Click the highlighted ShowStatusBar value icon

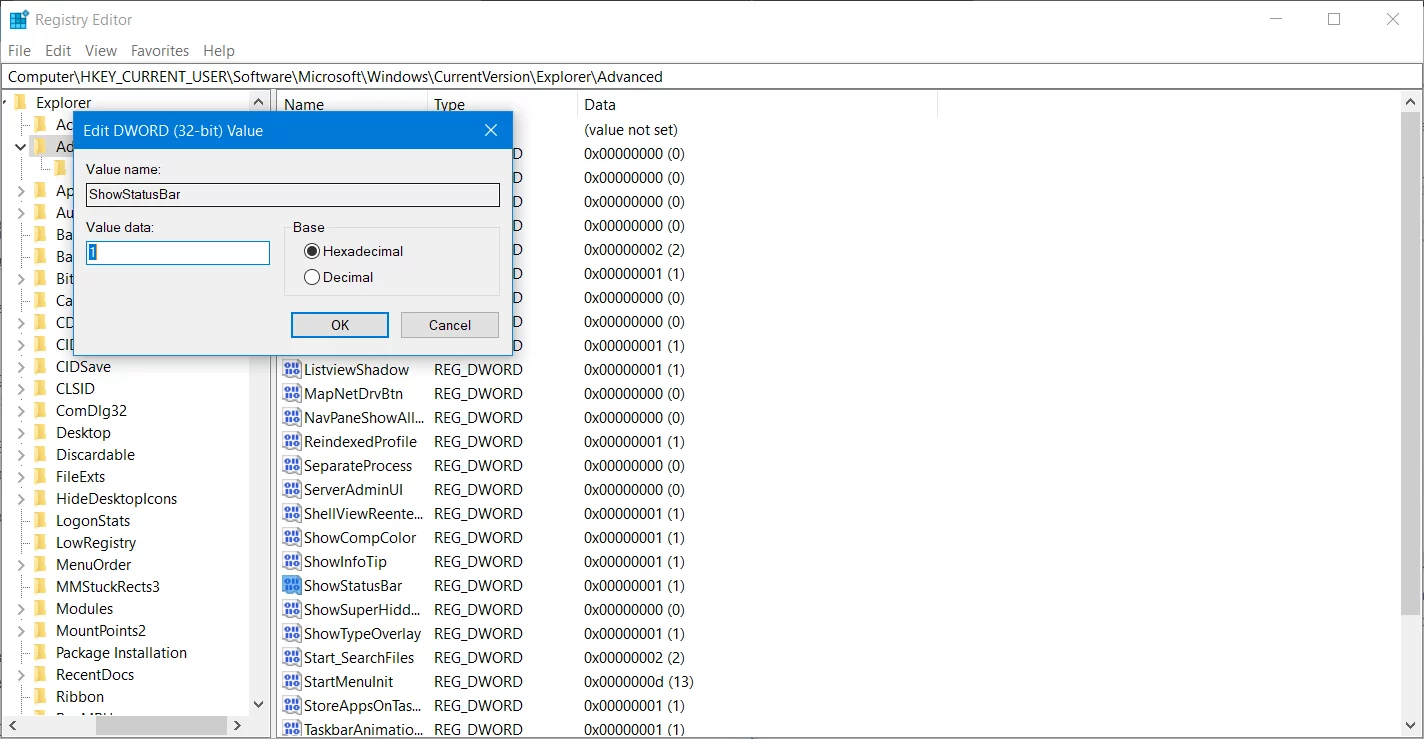[x=292, y=585]
